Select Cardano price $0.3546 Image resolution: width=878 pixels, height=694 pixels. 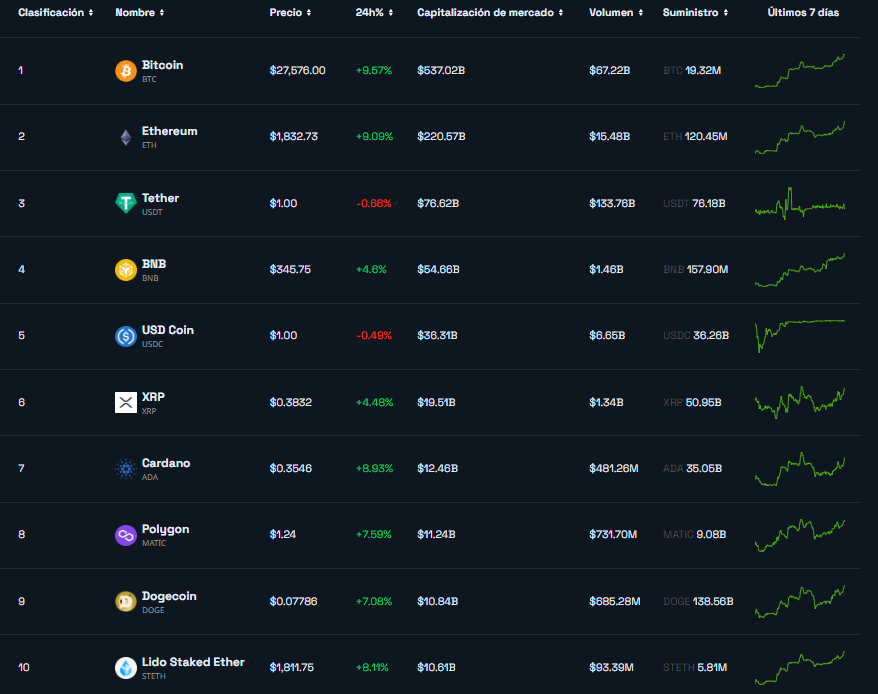(x=291, y=468)
